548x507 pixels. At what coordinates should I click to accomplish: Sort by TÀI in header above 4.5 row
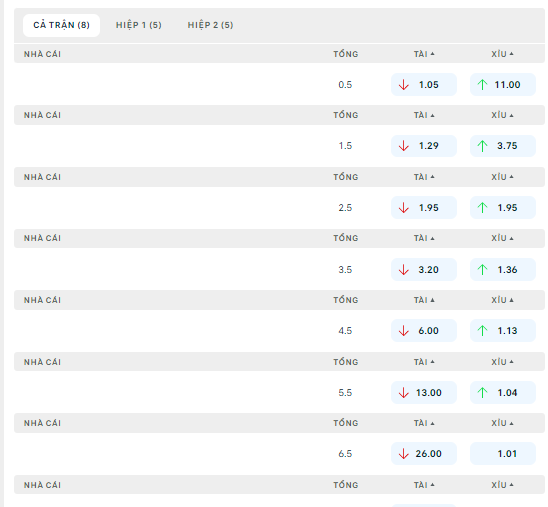(x=424, y=300)
